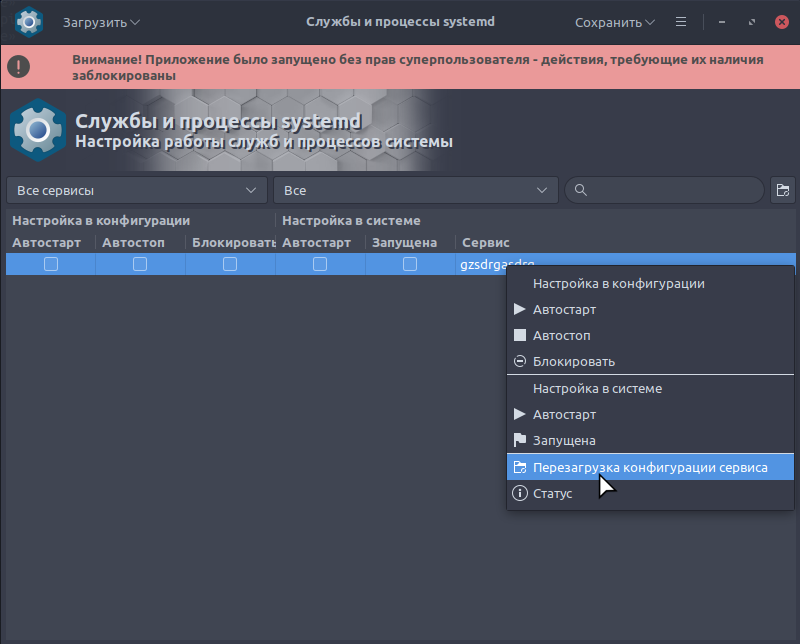Click the warning exclamation icon in banner
800x644 pixels.
click(18, 67)
